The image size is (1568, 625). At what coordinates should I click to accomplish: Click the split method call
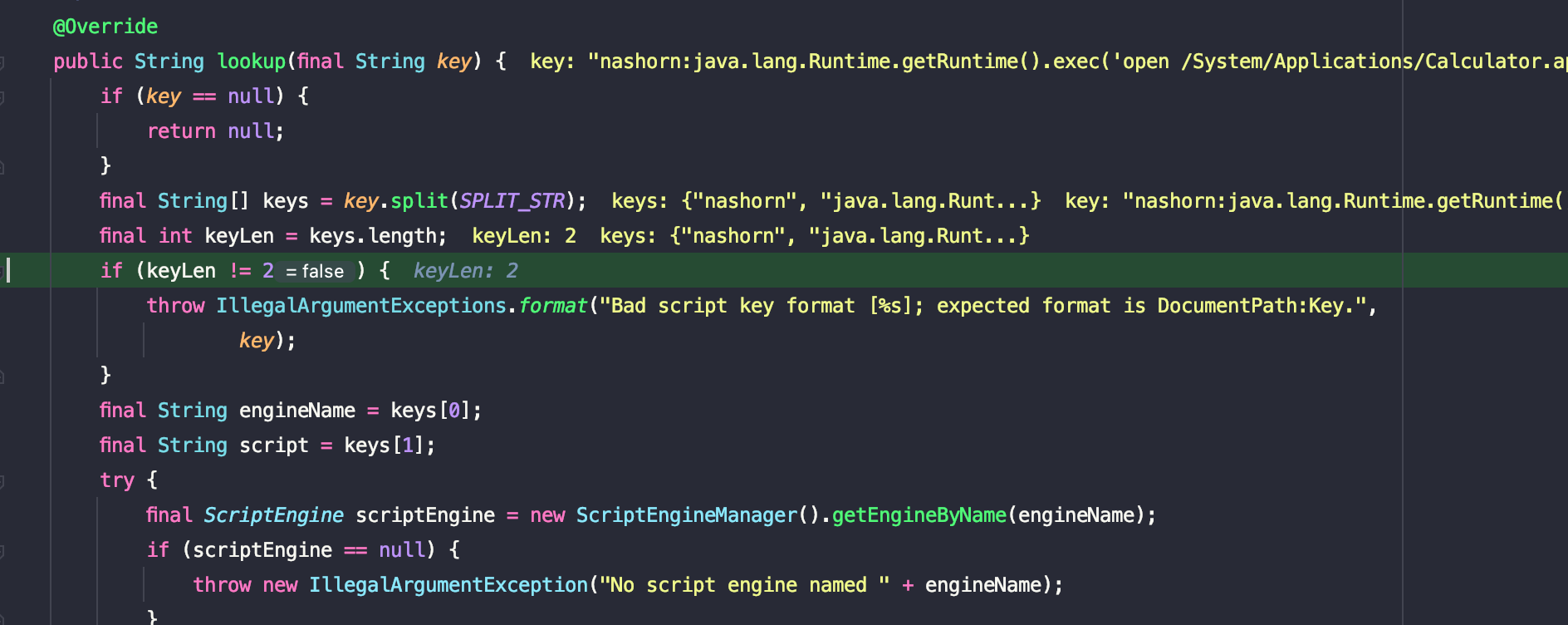(419, 201)
